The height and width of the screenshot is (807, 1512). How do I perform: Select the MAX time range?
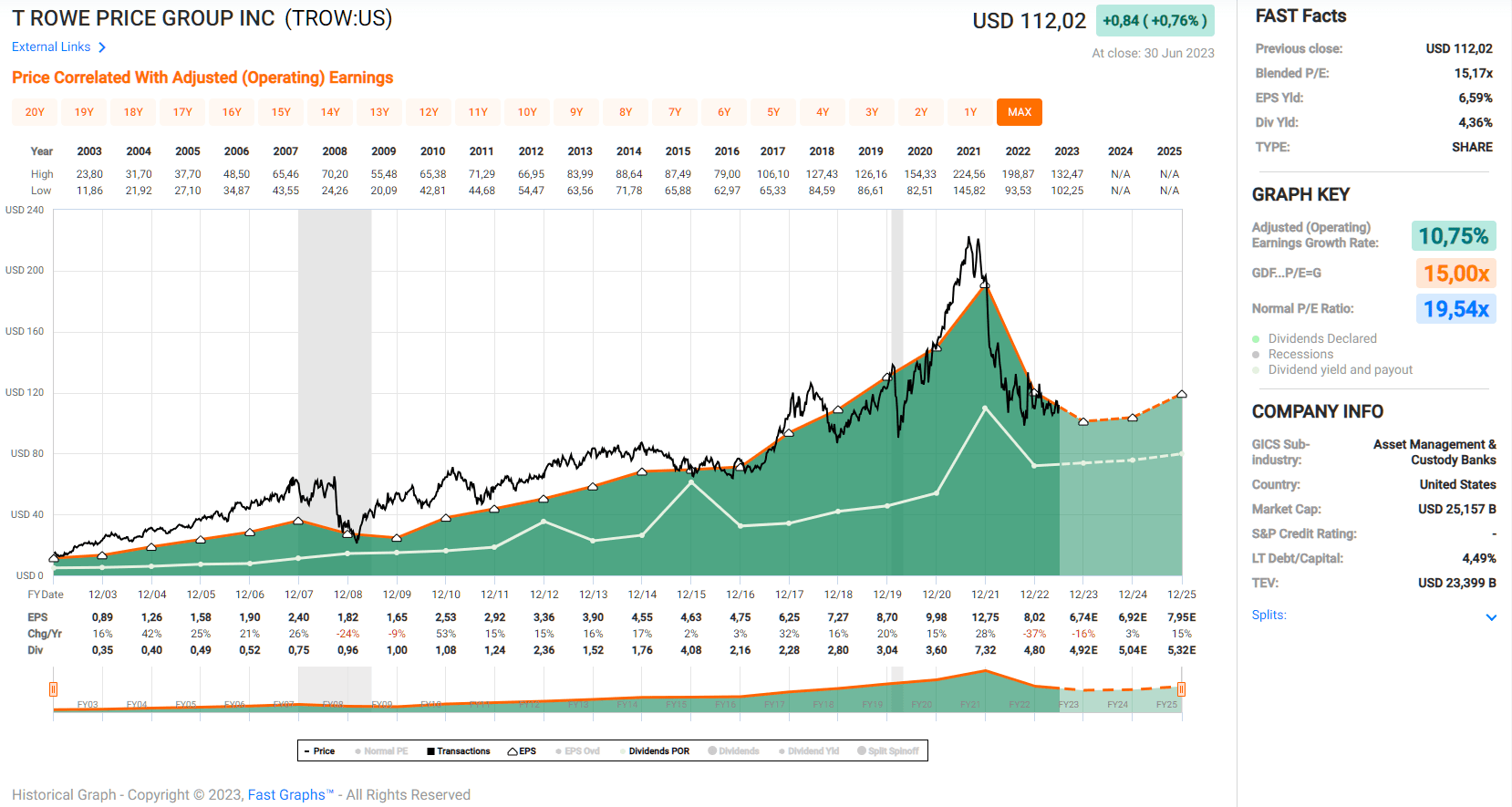(1020, 112)
